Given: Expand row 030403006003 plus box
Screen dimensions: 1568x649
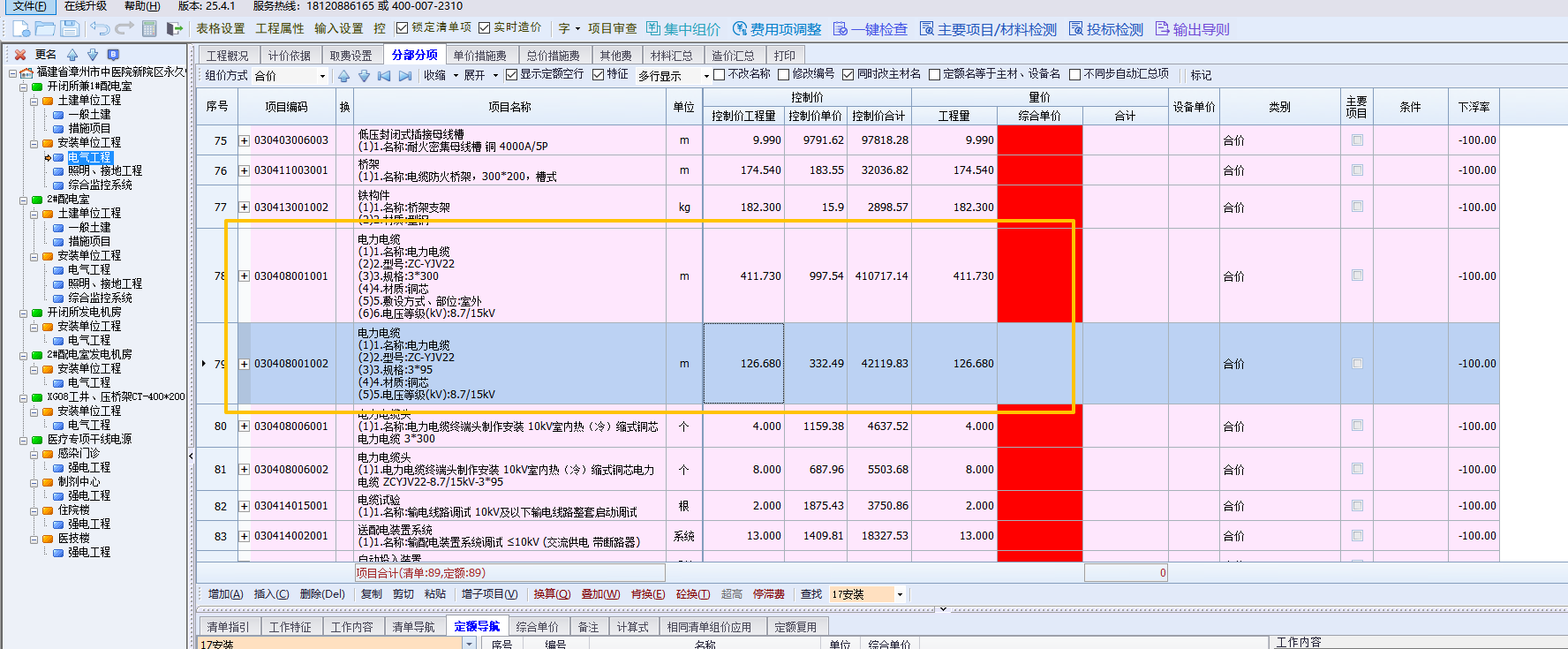Looking at the screenshot, I should coord(245,140).
